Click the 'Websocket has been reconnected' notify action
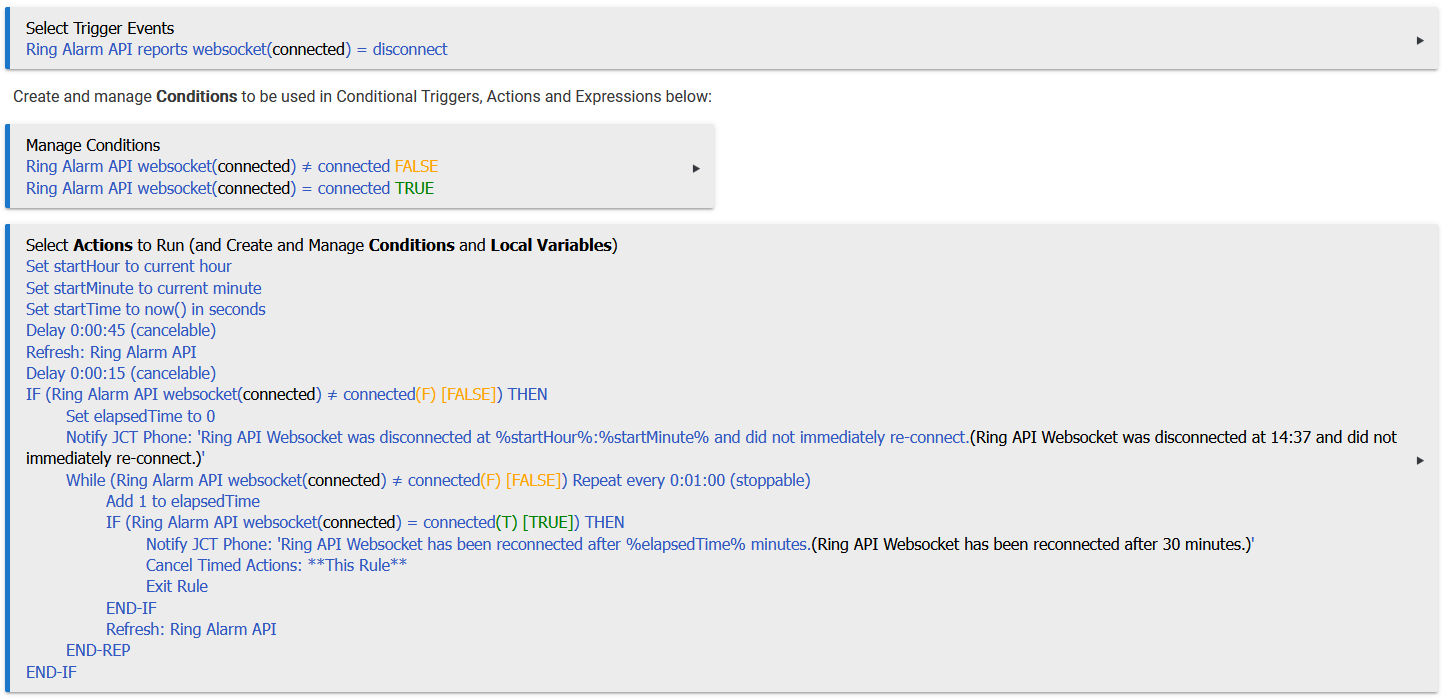Viewport: 1442px width, 698px height. (700, 544)
